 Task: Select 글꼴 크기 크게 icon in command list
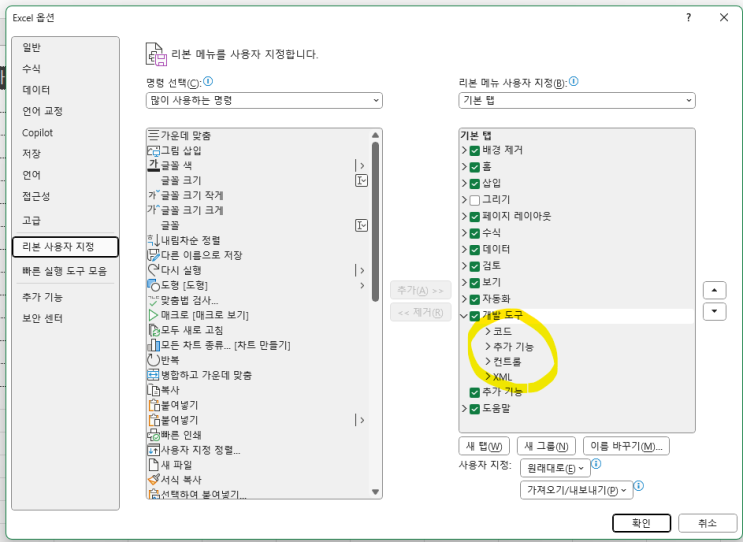(154, 210)
